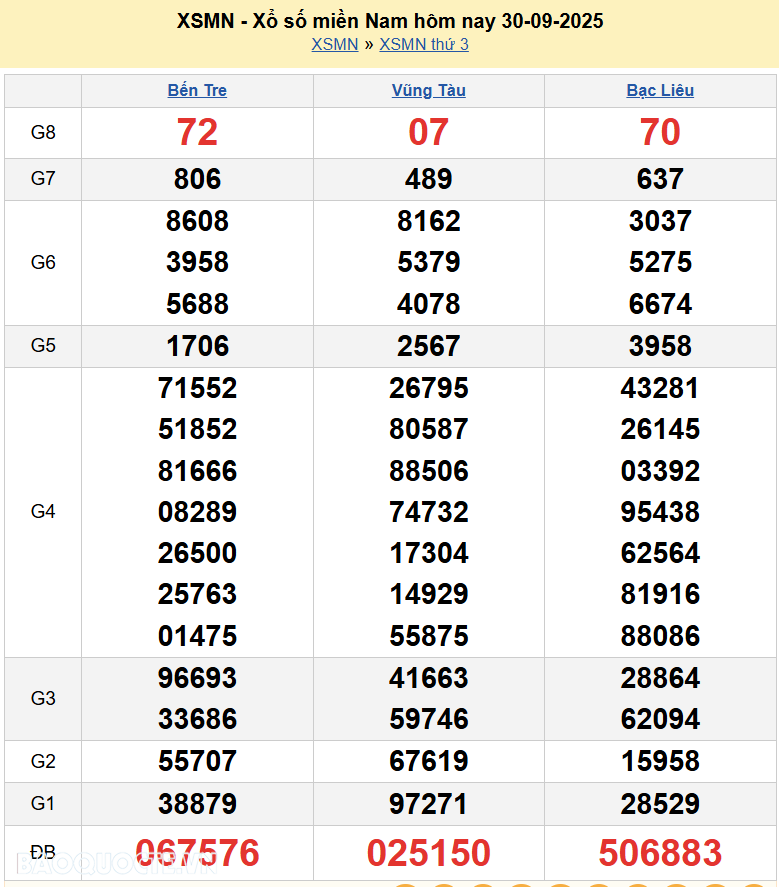This screenshot has width=779, height=887.
Task: Click the page title XSMN 30-09-2025
Action: (x=390, y=21)
